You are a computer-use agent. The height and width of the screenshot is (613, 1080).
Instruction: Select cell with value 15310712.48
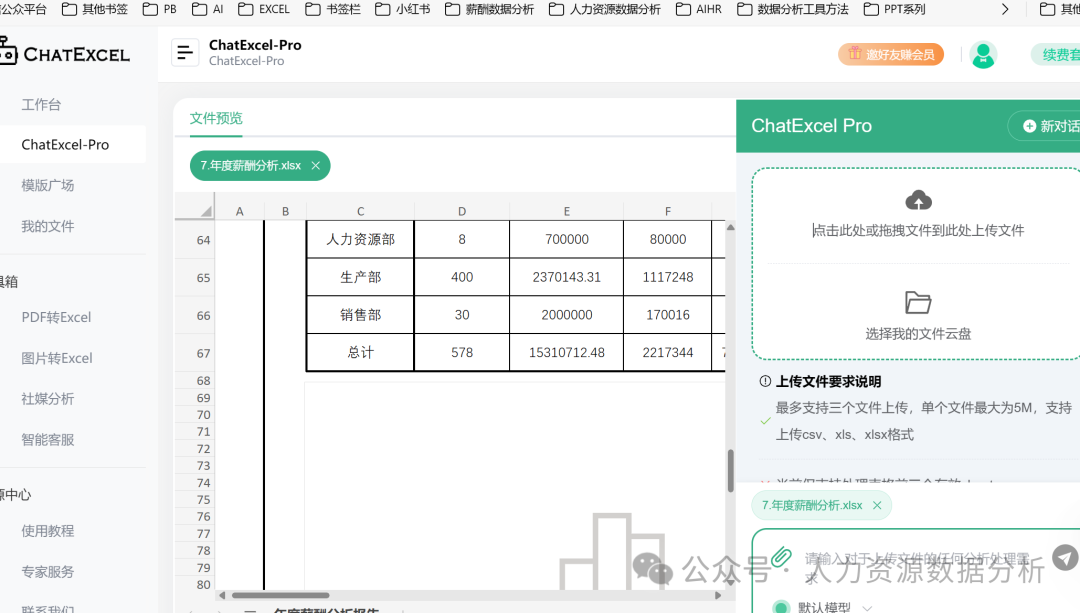click(567, 353)
